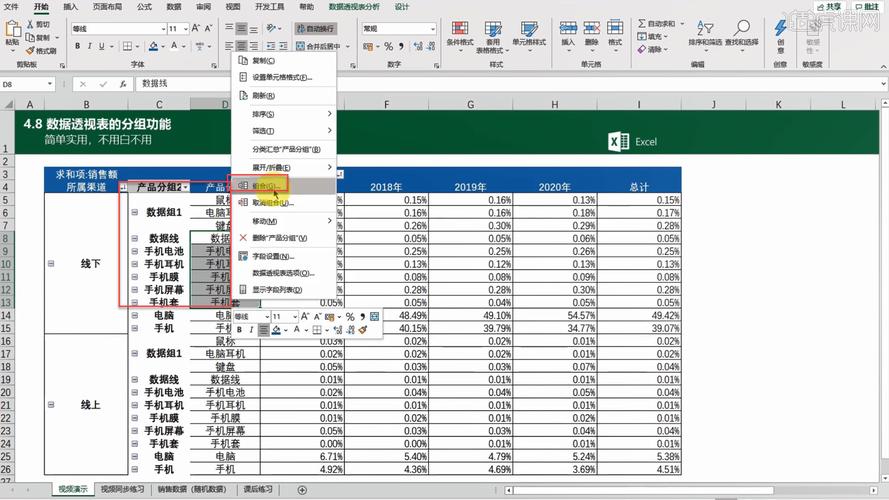The image size is (889, 500).
Task: Open the 产品分组2 field filter dropdown
Action: (x=184, y=187)
